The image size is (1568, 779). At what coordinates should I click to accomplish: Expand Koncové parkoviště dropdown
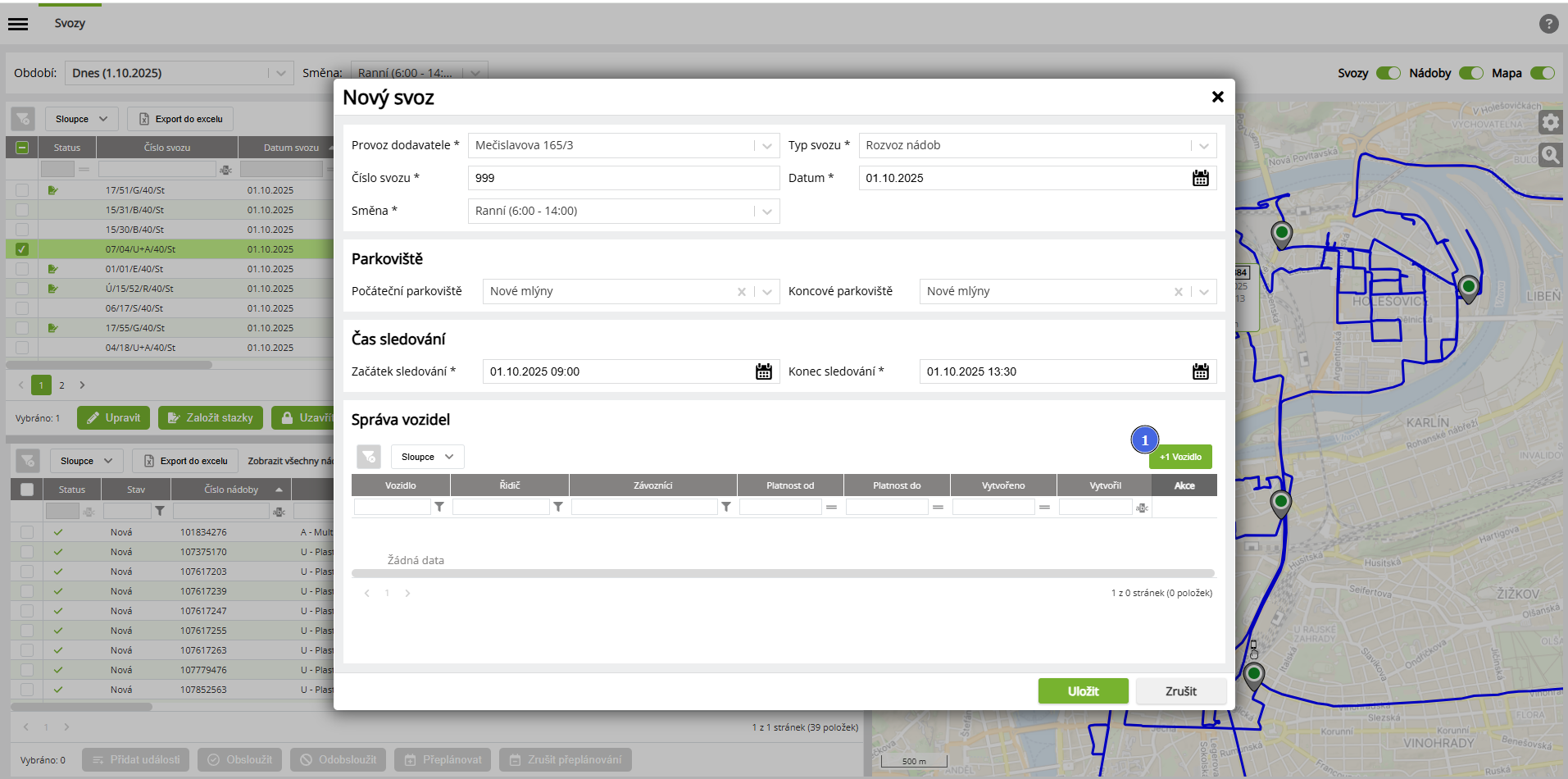click(1204, 292)
